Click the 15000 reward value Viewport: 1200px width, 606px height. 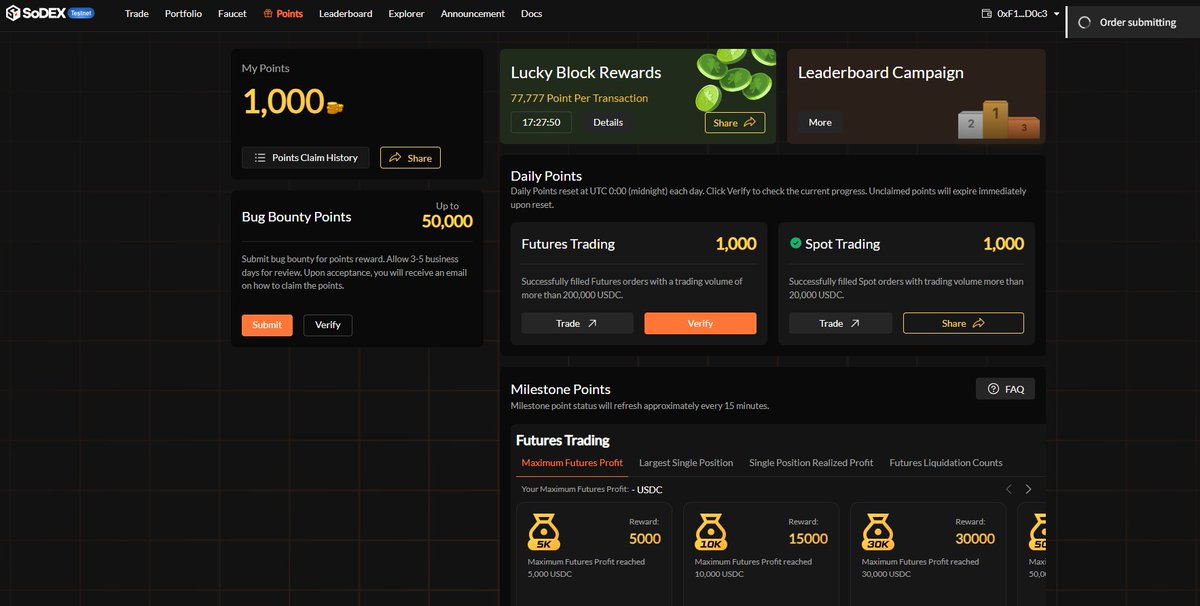808,538
